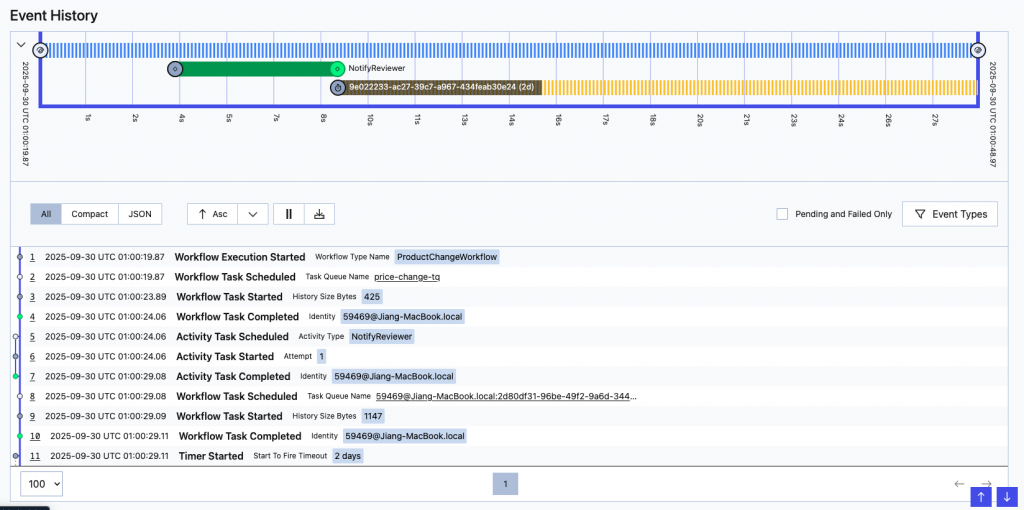Select Timer Started event row
The height and width of the screenshot is (510, 1024).
[511, 456]
